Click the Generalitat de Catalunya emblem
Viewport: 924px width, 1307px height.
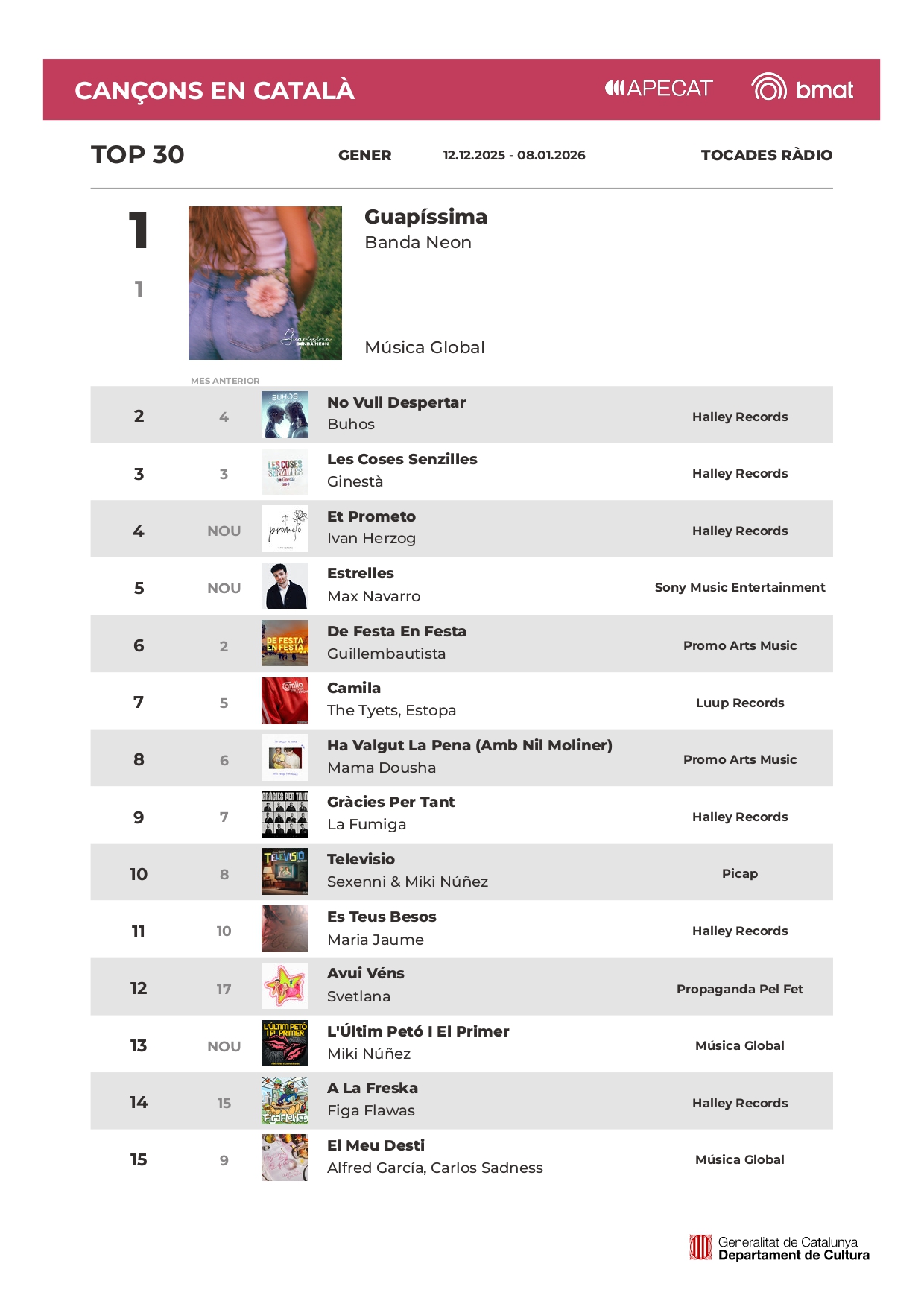click(x=700, y=1247)
